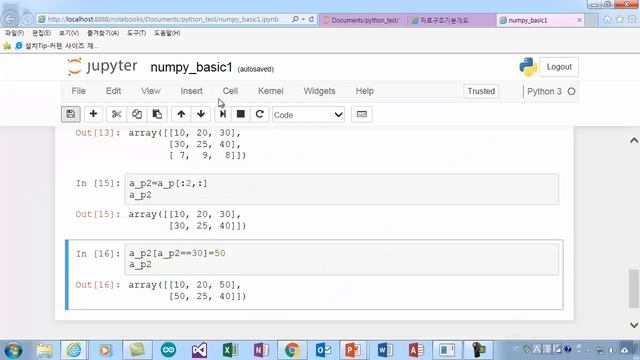This screenshot has width=640, height=360.
Task: Open the File menu in Jupyter
Action: (78, 91)
